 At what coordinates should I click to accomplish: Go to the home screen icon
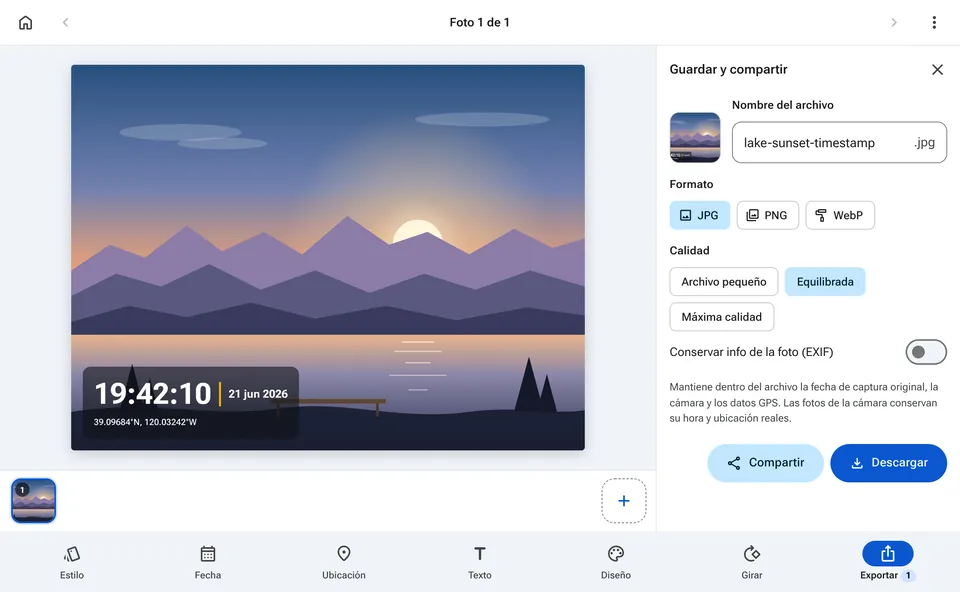tap(25, 23)
